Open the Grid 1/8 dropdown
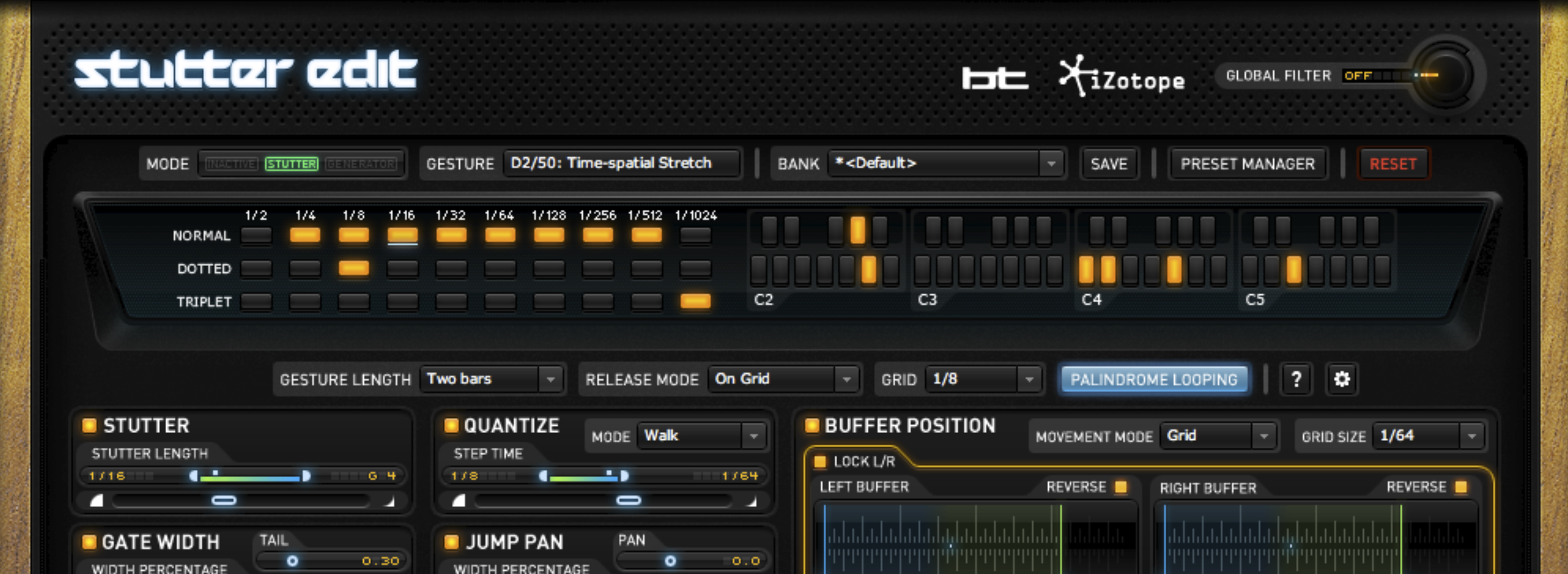Viewport: 1568px width, 574px height. pos(983,379)
